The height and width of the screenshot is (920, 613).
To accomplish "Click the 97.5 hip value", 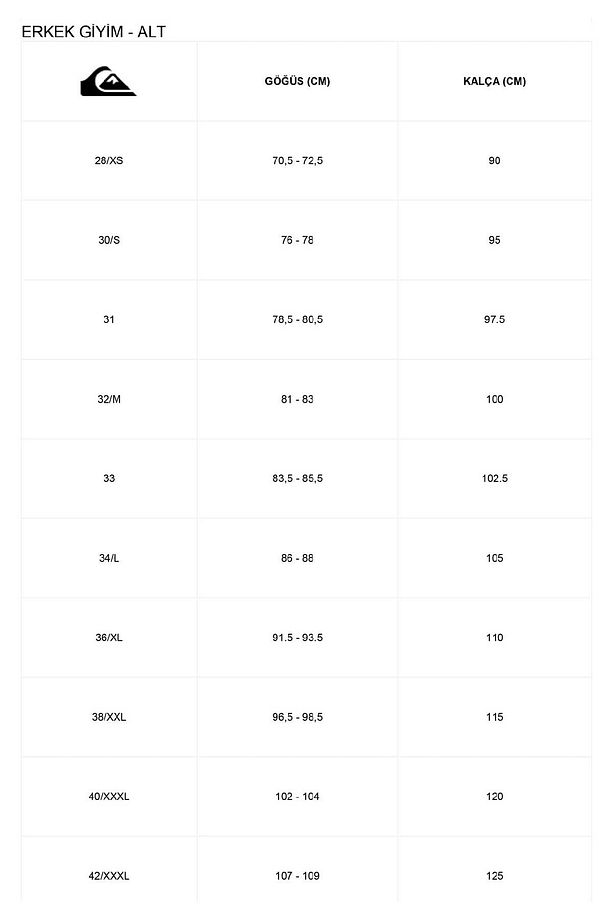I will click(x=495, y=320).
